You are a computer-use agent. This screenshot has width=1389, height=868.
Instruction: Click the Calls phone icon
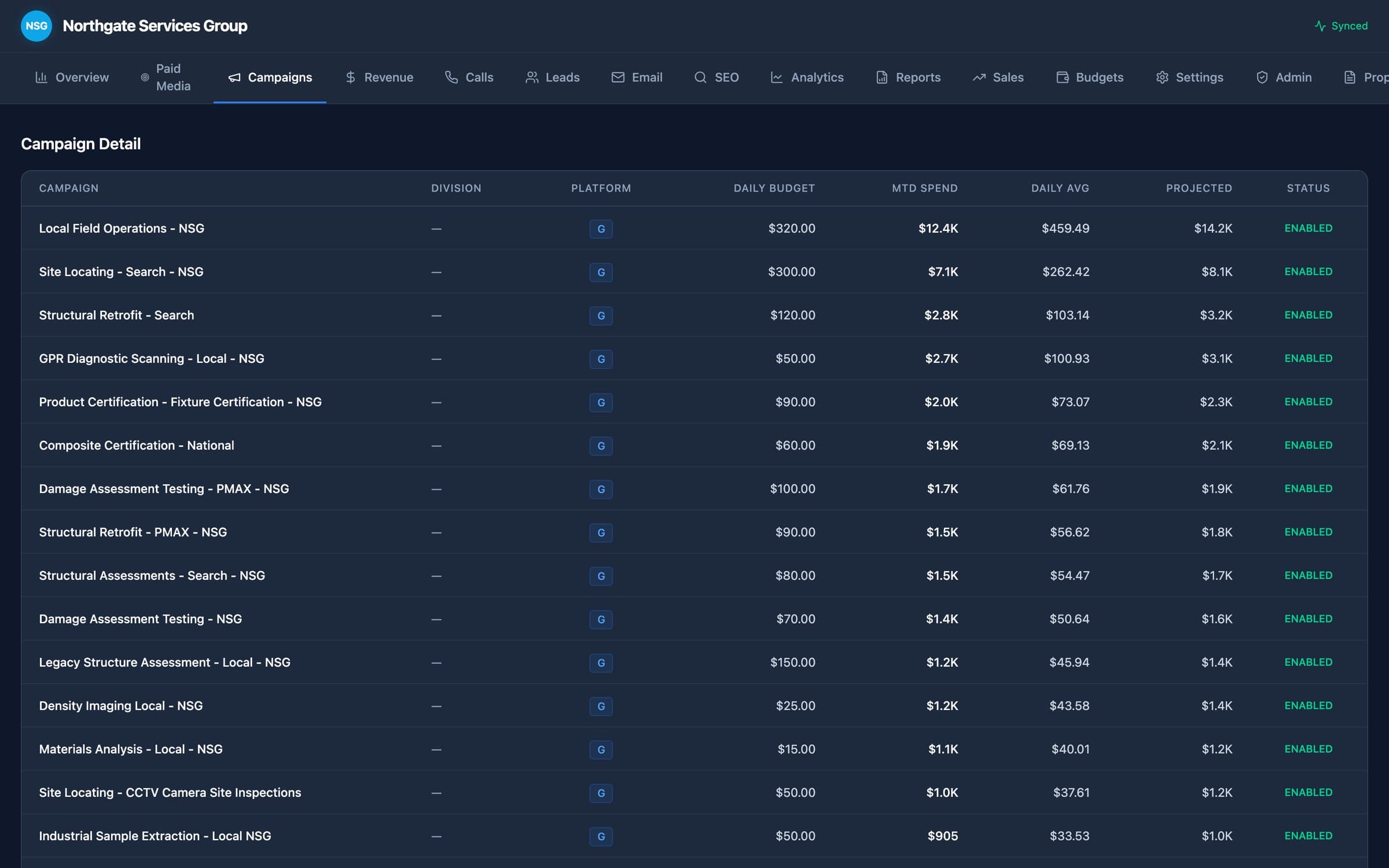(x=451, y=77)
